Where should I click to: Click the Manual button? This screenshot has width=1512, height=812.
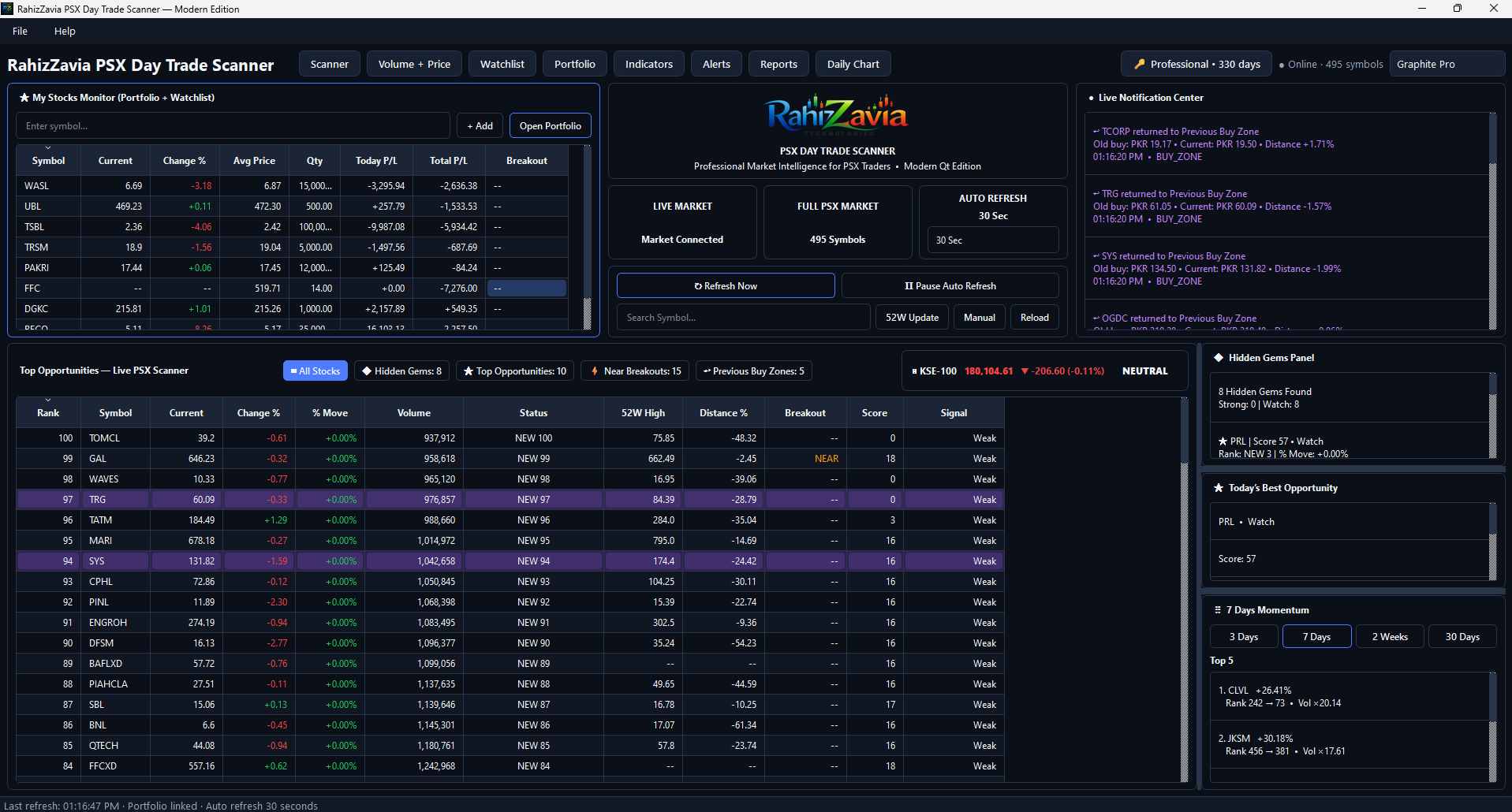pos(980,318)
